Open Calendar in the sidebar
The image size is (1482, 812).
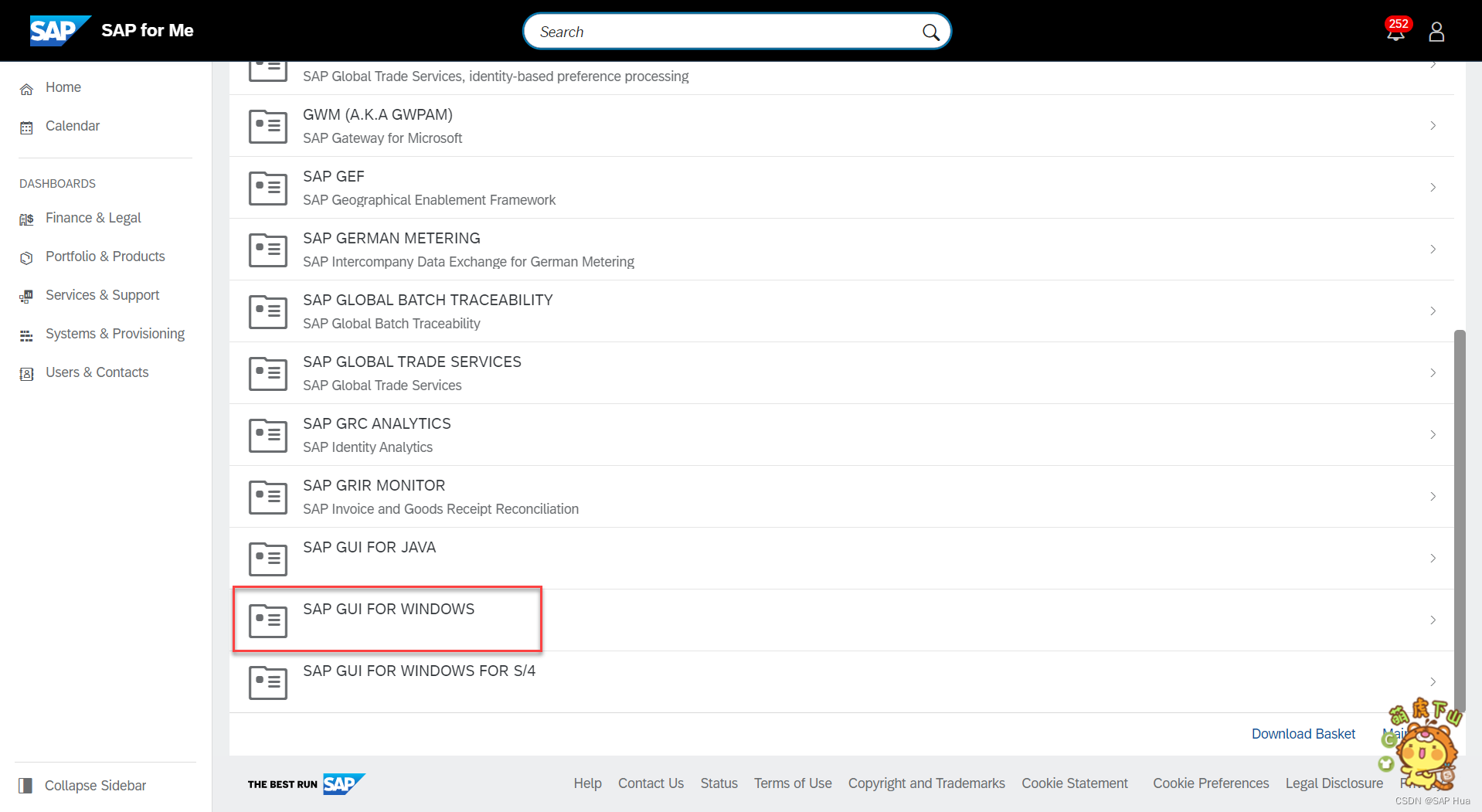pyautogui.click(x=73, y=126)
